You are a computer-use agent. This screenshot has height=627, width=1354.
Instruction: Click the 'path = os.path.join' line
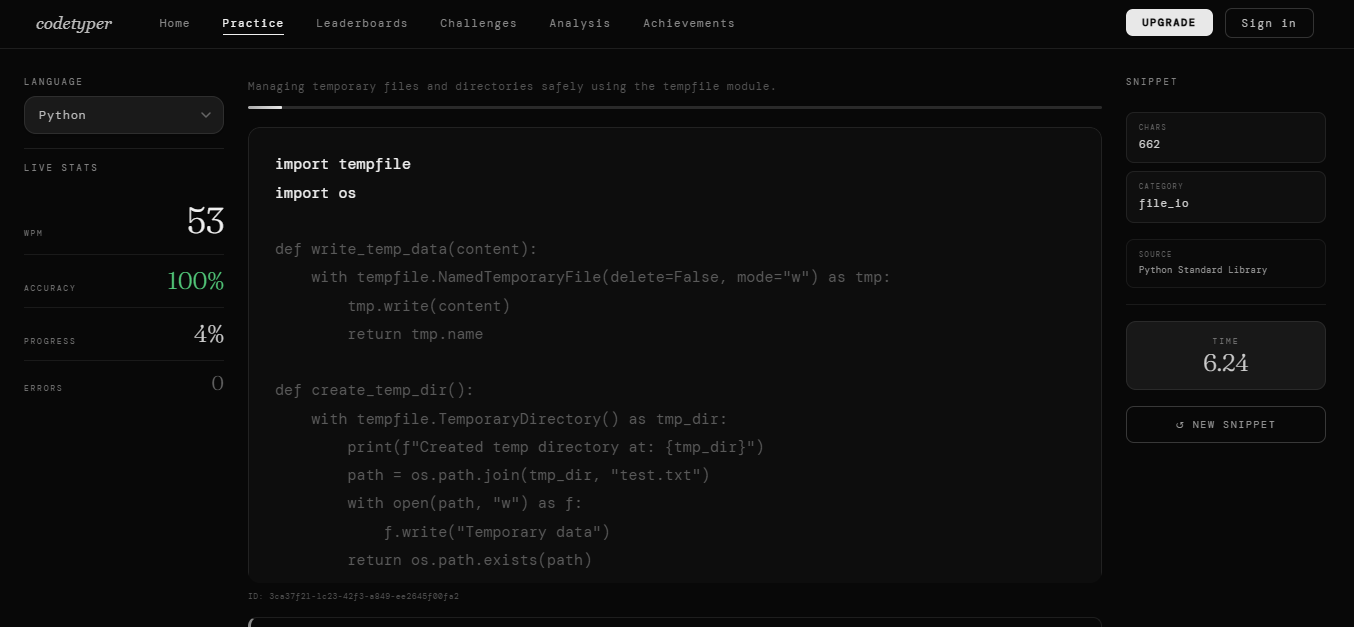coord(529,475)
